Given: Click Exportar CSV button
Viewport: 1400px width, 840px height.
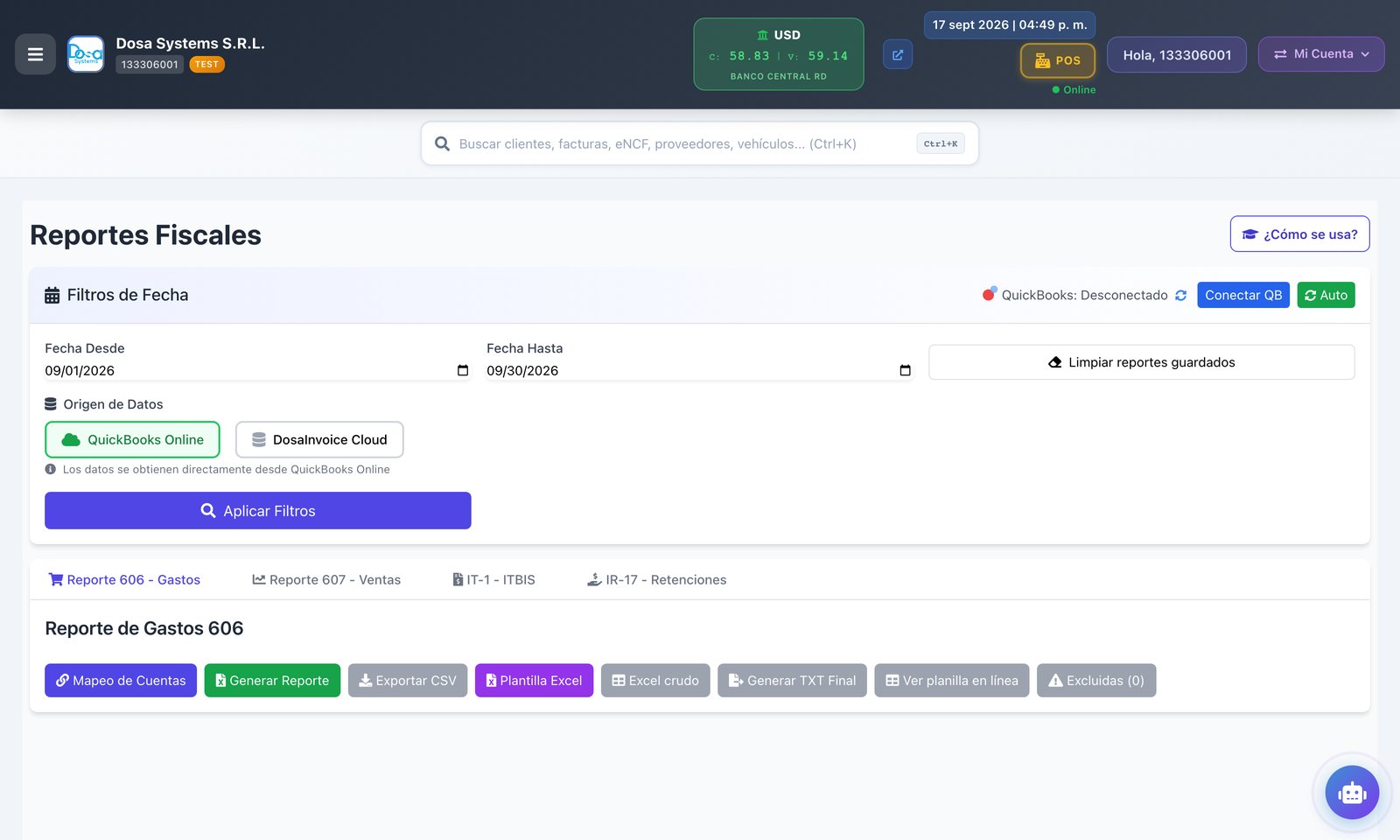Looking at the screenshot, I should tap(408, 681).
